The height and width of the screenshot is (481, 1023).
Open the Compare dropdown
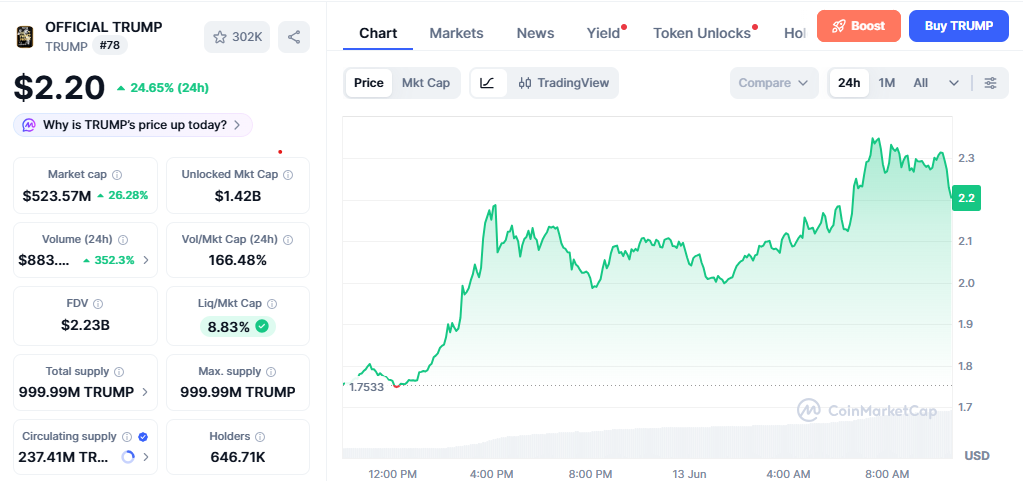[774, 83]
